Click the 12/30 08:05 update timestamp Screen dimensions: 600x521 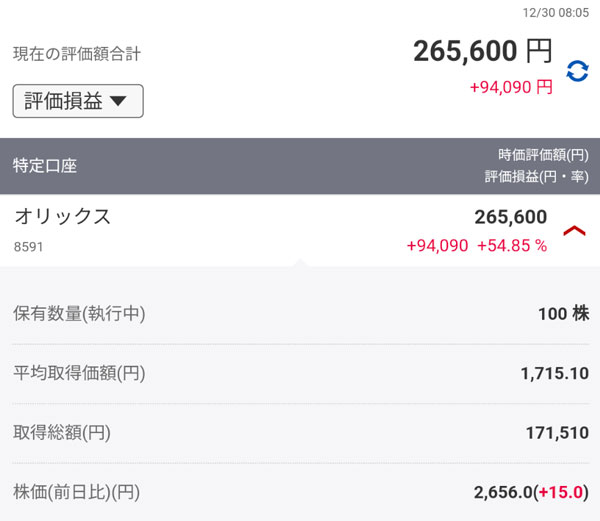coord(556,13)
